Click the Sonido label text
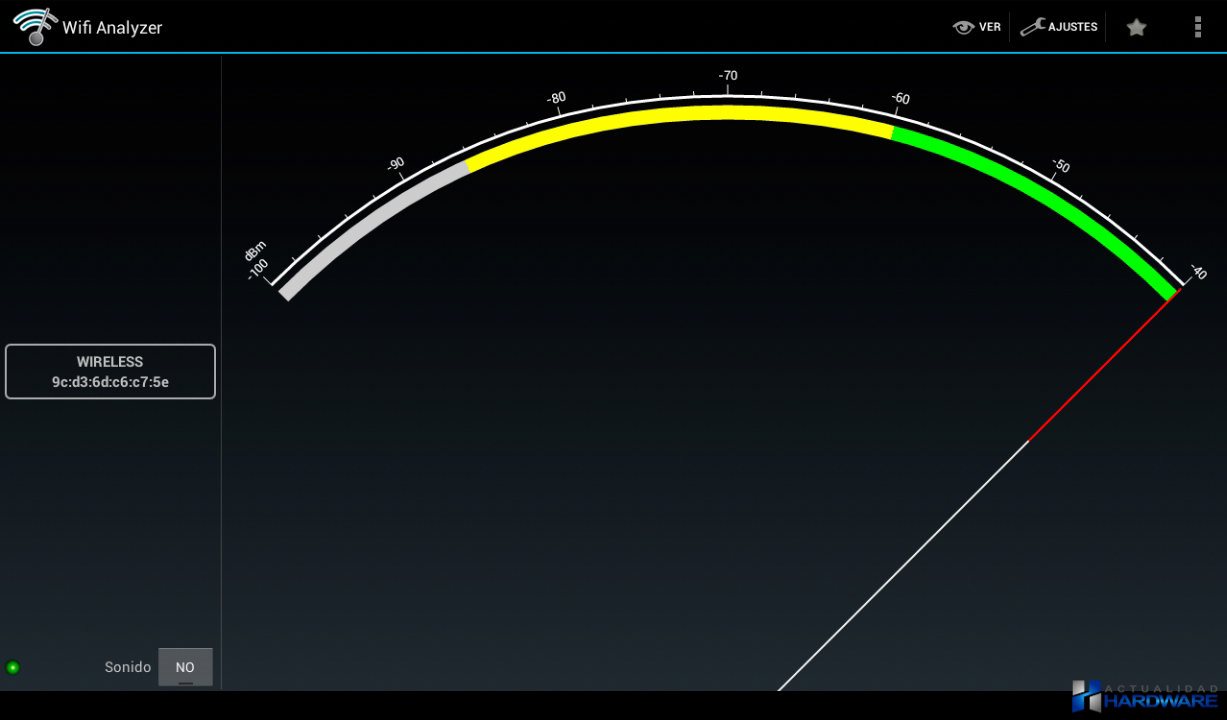The image size is (1227, 720). click(x=127, y=667)
